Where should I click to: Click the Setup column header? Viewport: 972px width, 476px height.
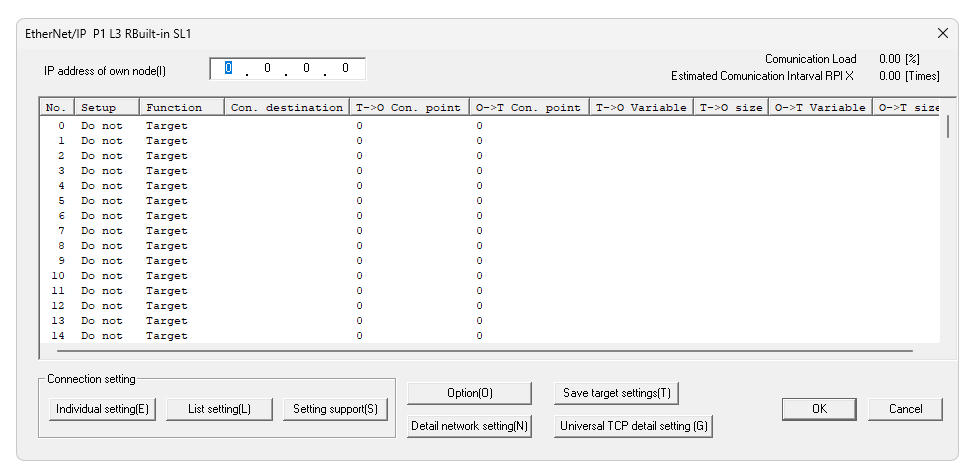pyautogui.click(x=107, y=108)
